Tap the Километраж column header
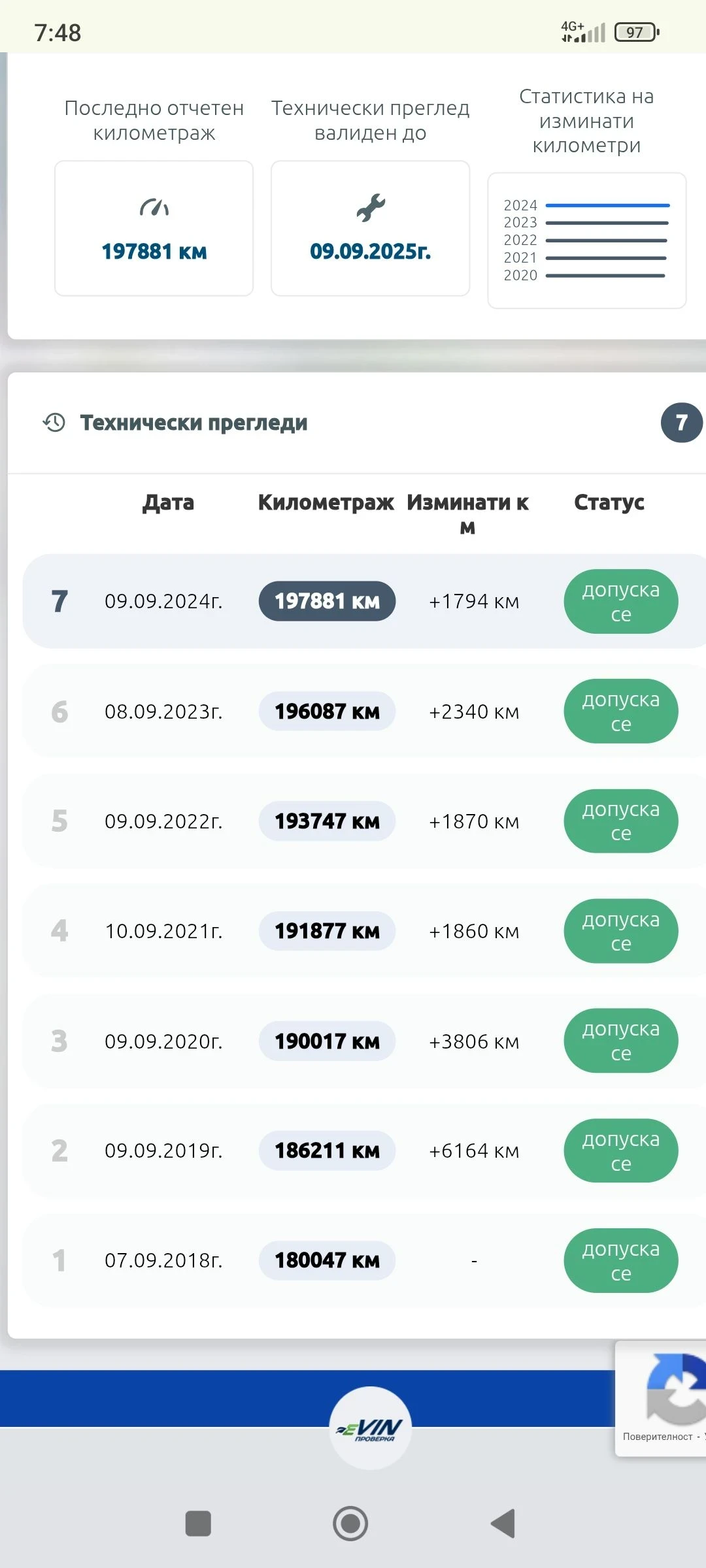The image size is (706, 1568). coord(326,502)
